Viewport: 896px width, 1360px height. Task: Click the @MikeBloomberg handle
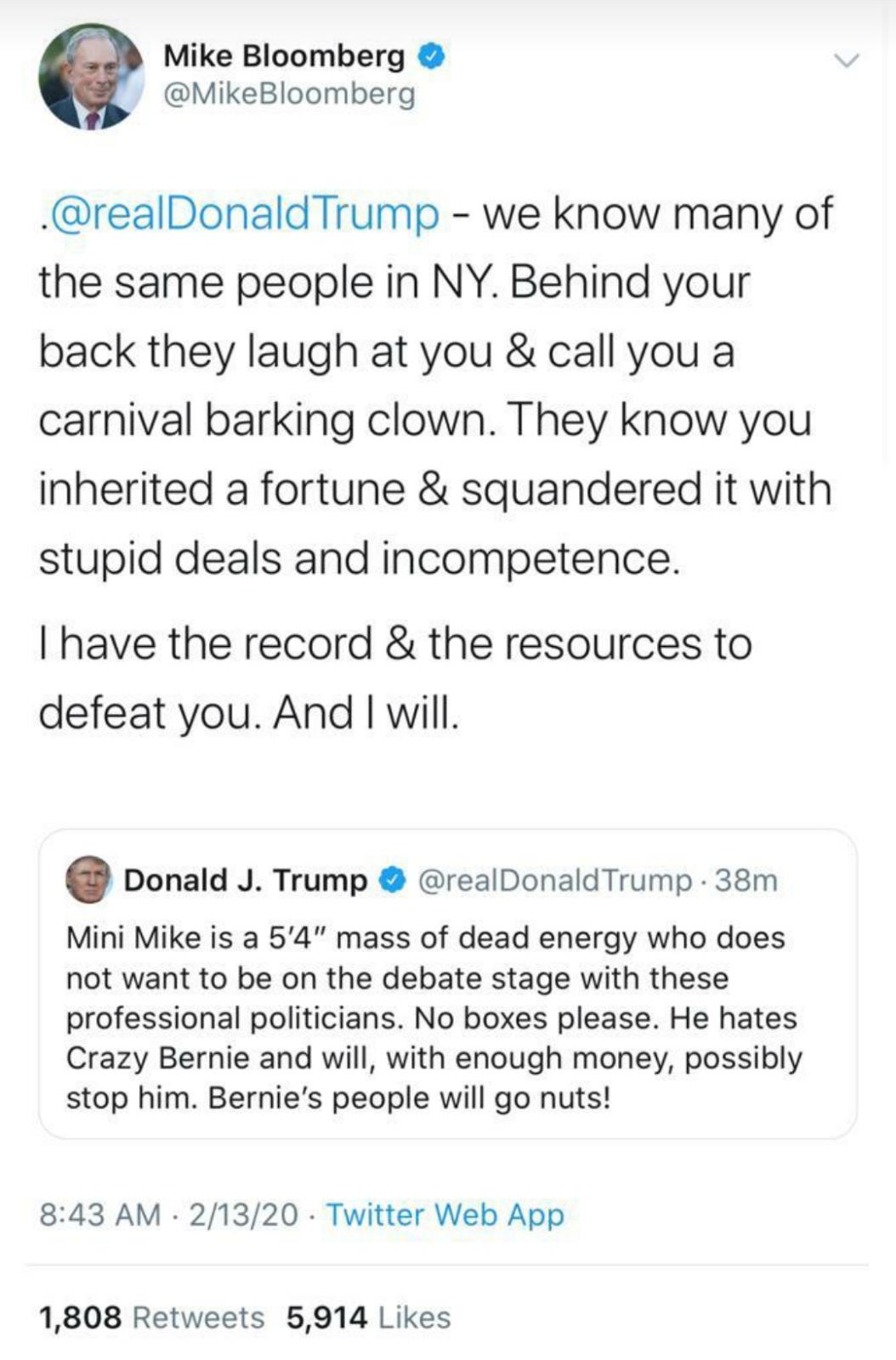click(289, 93)
